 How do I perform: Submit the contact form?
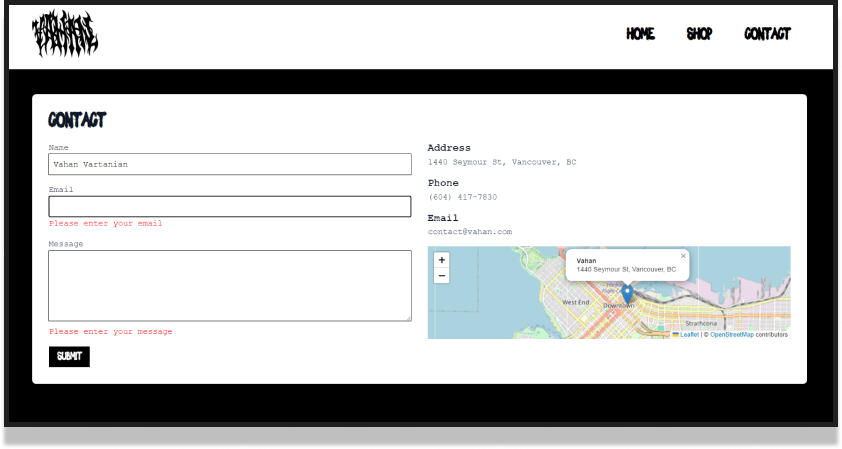click(69, 357)
